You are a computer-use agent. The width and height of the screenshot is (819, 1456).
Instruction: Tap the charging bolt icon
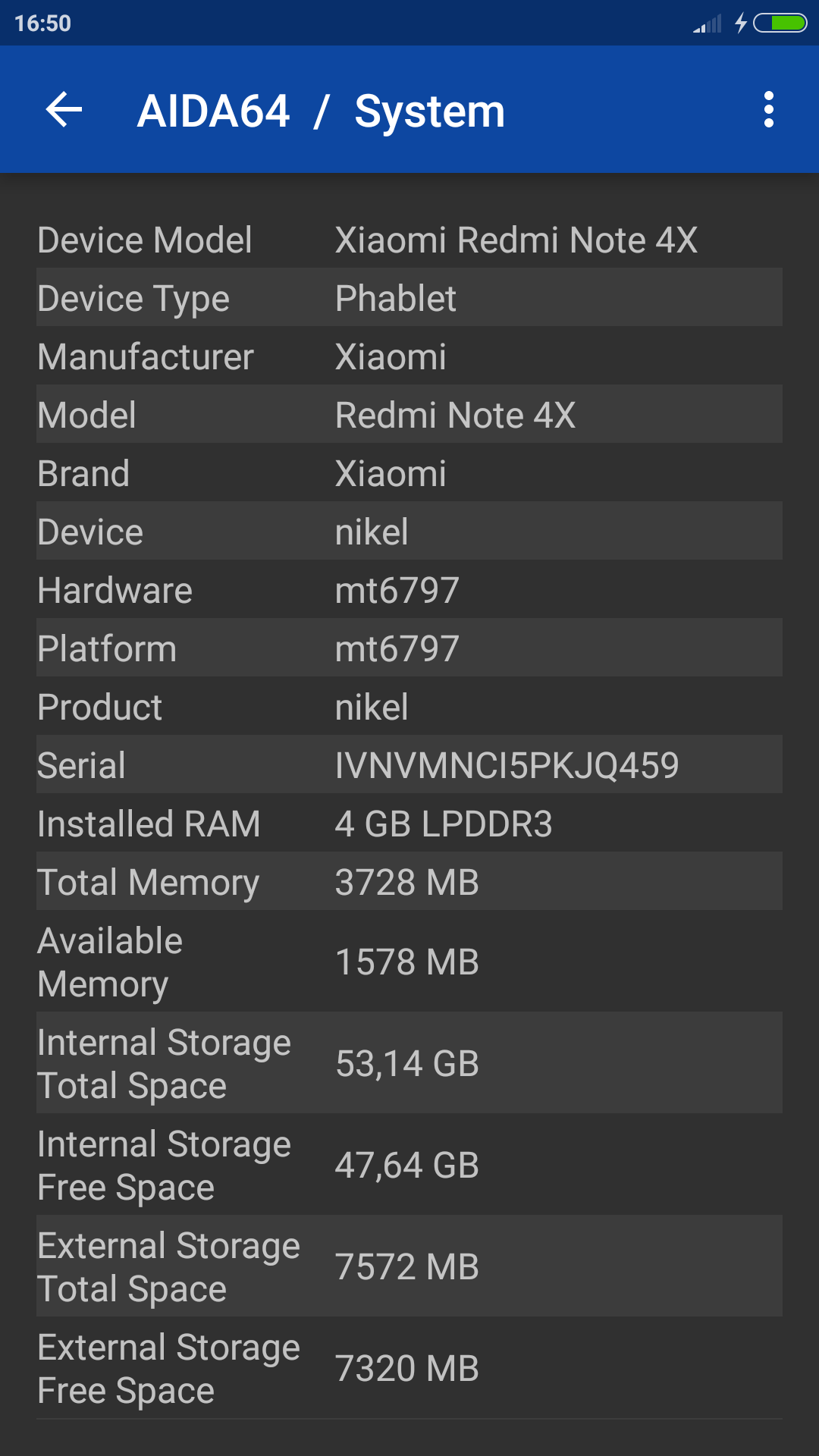click(x=741, y=24)
